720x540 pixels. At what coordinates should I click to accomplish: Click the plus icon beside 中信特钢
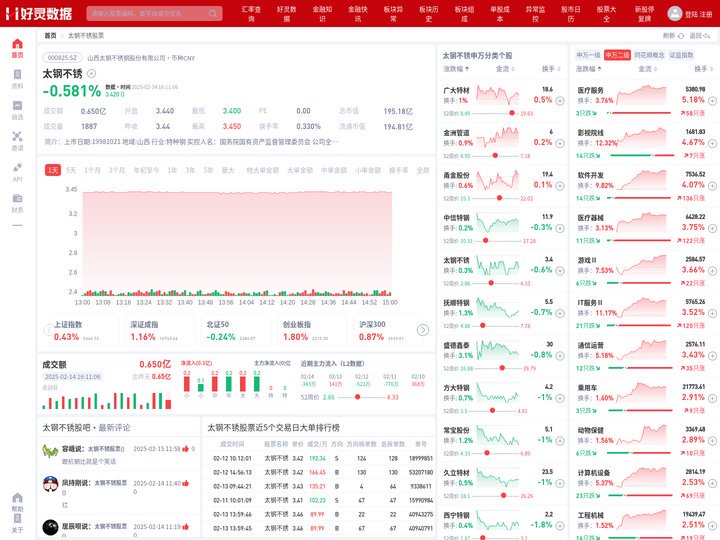560,228
